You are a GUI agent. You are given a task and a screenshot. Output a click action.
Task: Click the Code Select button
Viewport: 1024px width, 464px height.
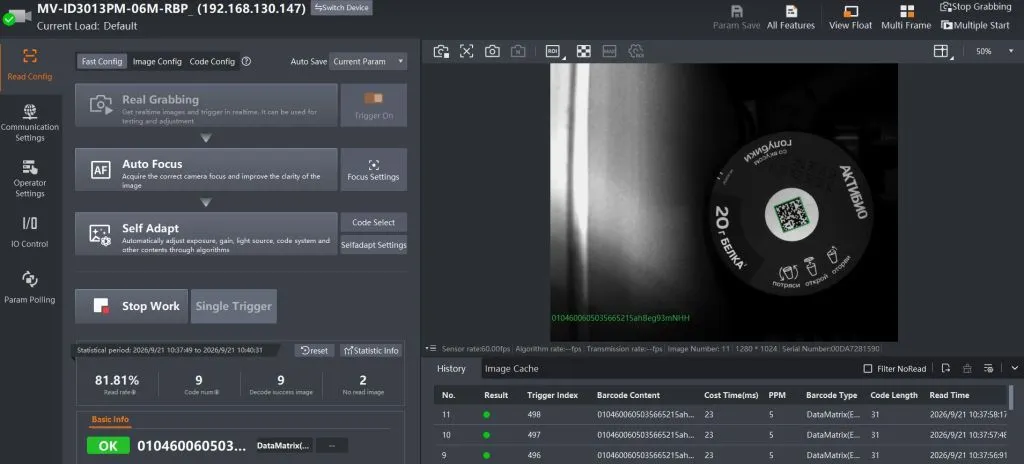click(374, 222)
